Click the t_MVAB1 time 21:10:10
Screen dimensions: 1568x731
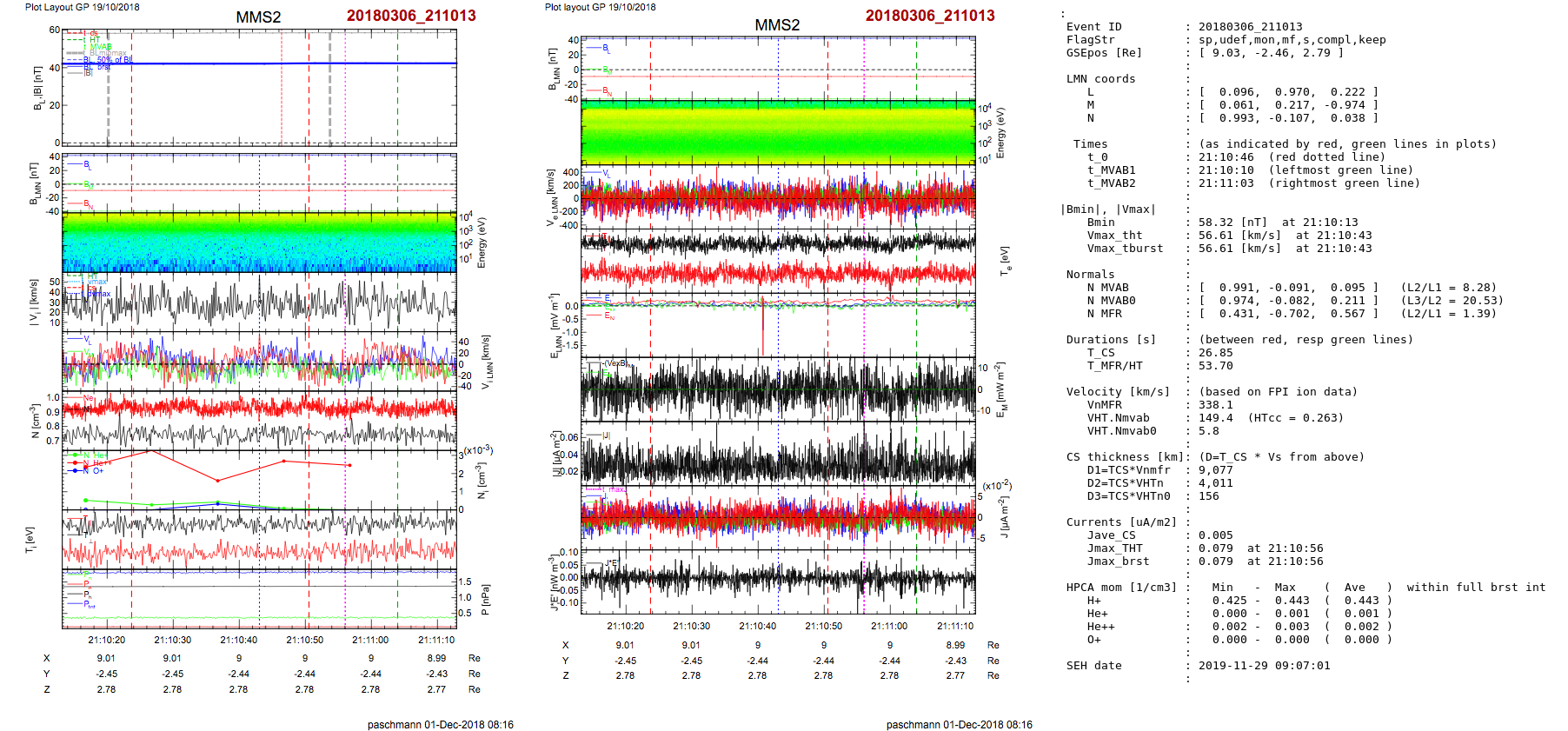[x=1226, y=170]
